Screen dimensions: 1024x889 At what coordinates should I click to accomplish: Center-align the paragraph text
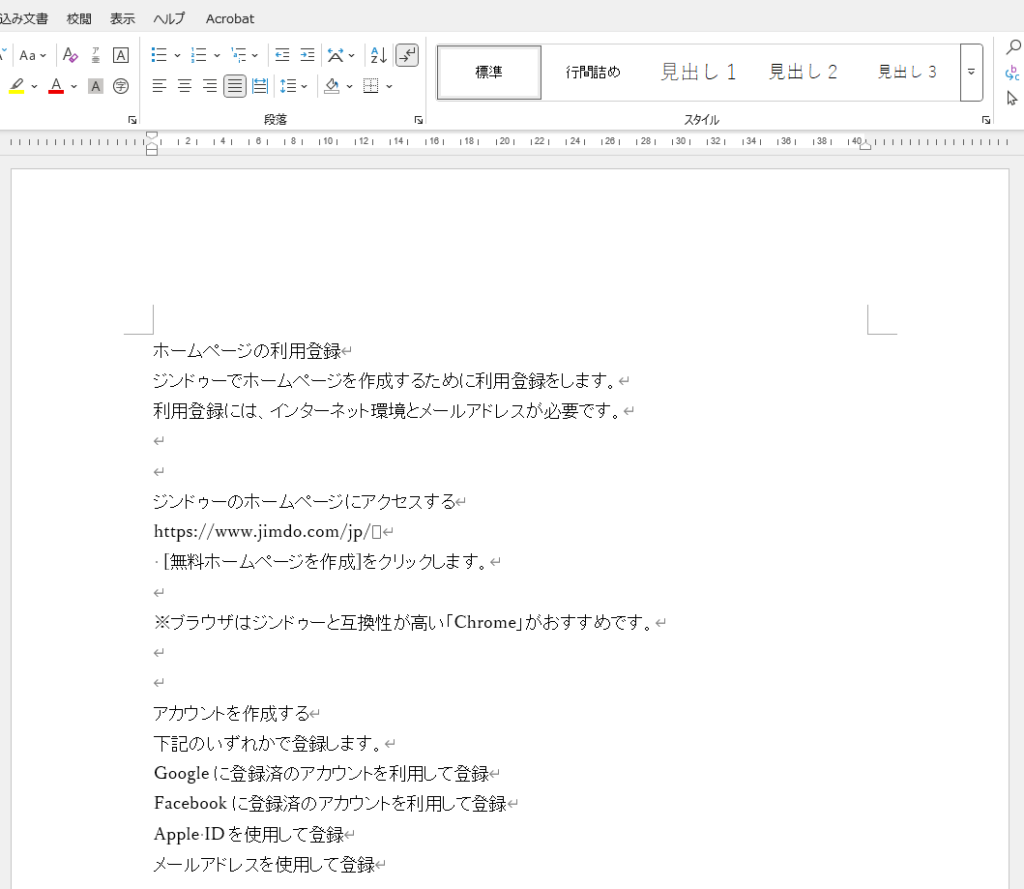(184, 86)
